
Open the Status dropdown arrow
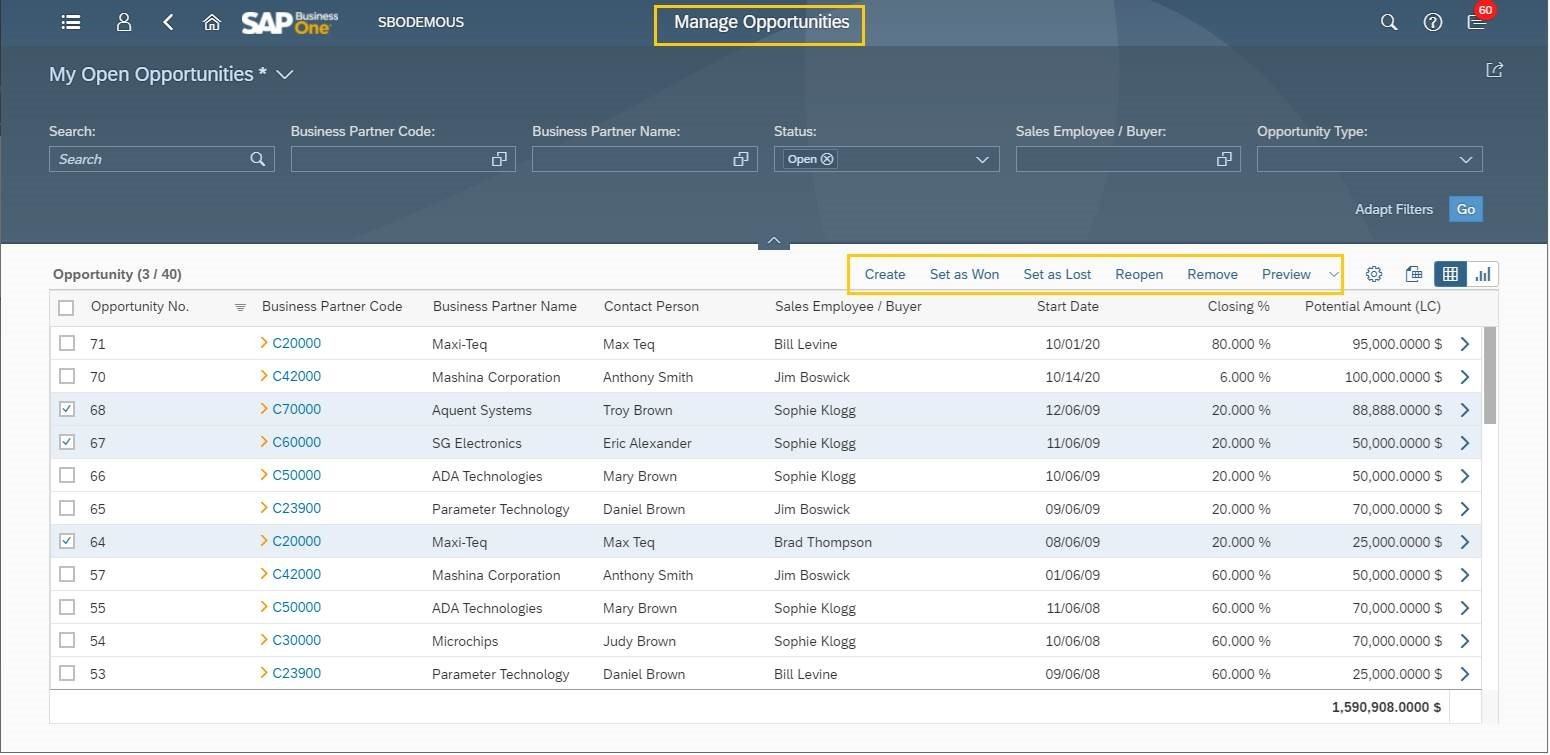coord(982,159)
